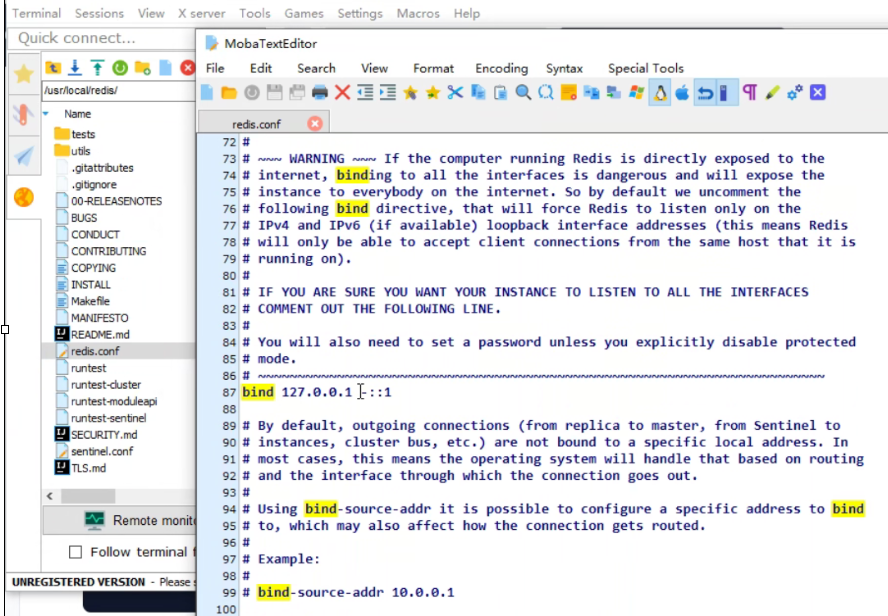
Task: Click the file list horizontal scrollbar thumb
Action: pyautogui.click(x=88, y=496)
